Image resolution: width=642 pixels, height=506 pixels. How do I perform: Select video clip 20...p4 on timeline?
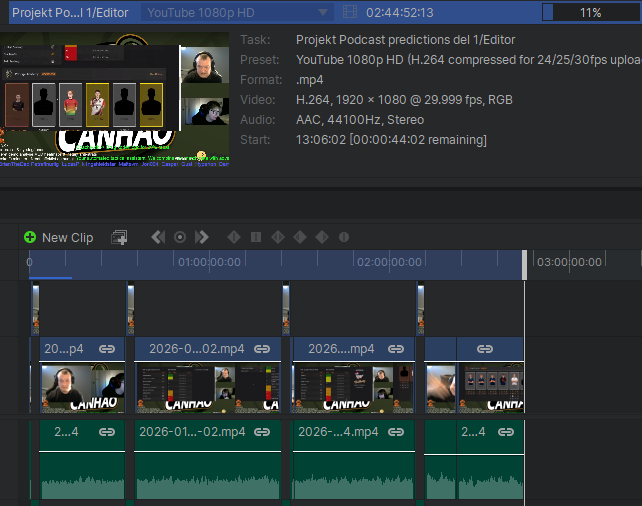82,375
